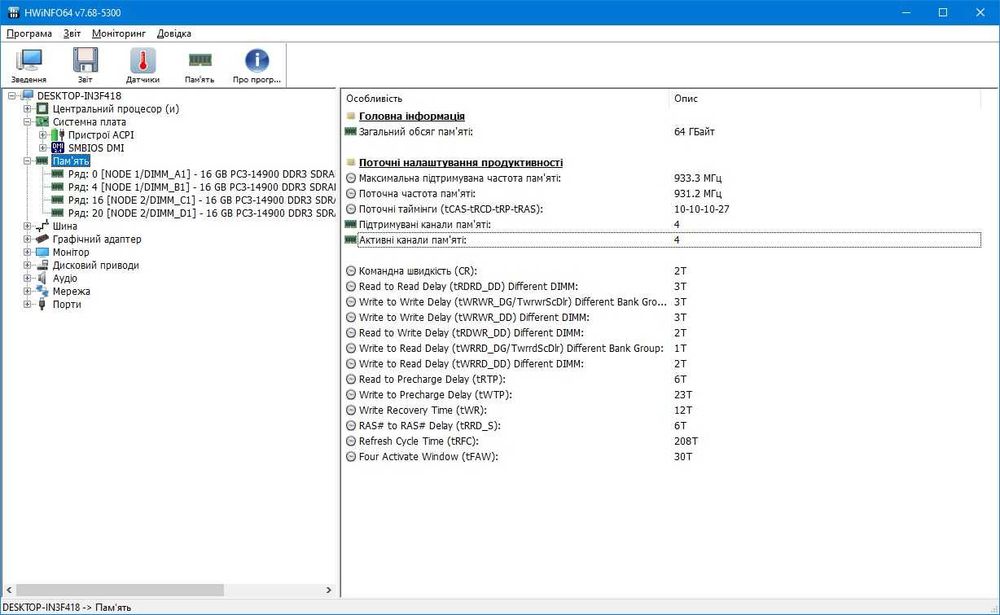Click the Поточні налаштування продуктивності heading

460,163
